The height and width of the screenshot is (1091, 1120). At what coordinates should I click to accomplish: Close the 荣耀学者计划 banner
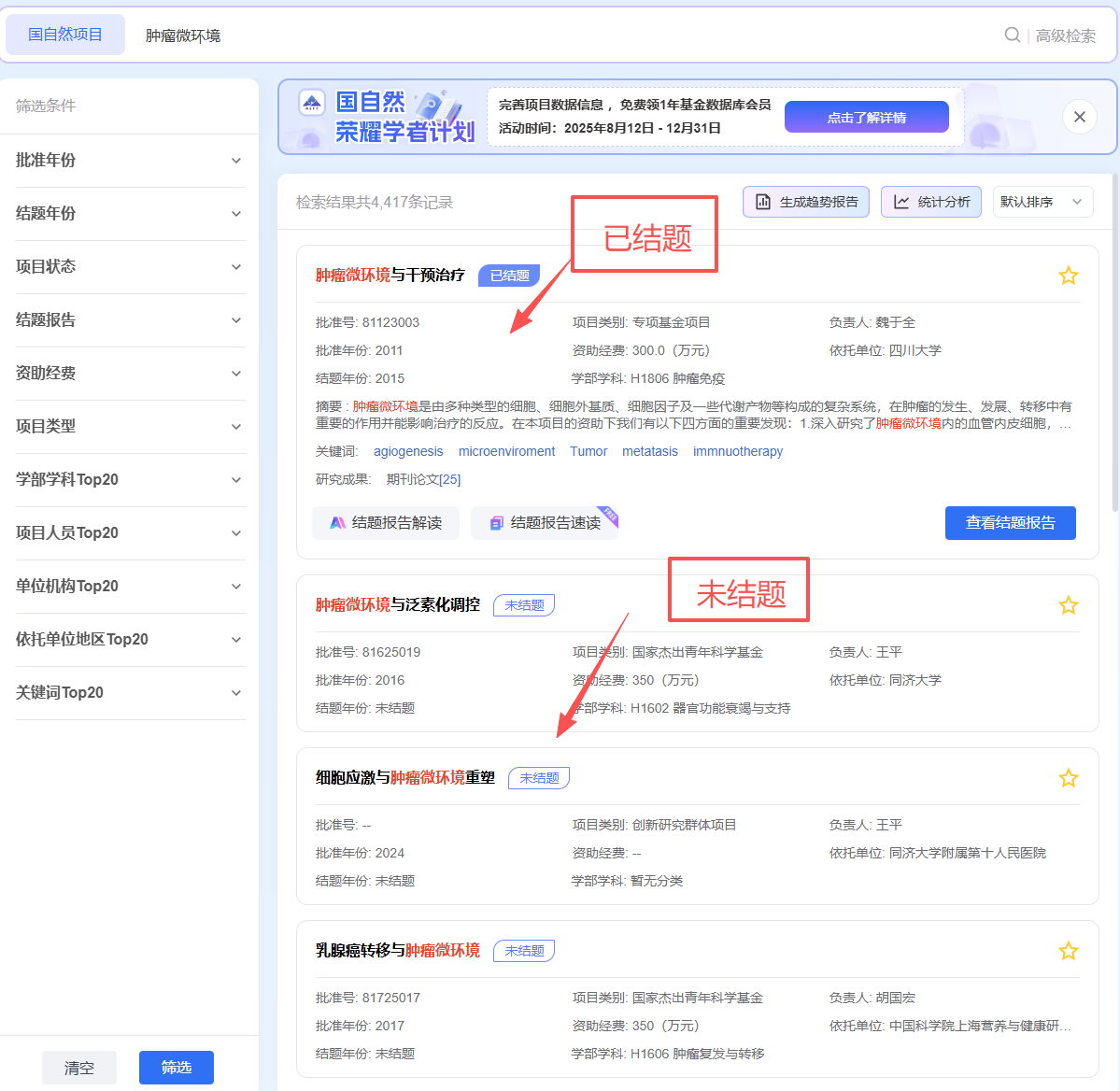pos(1079,117)
